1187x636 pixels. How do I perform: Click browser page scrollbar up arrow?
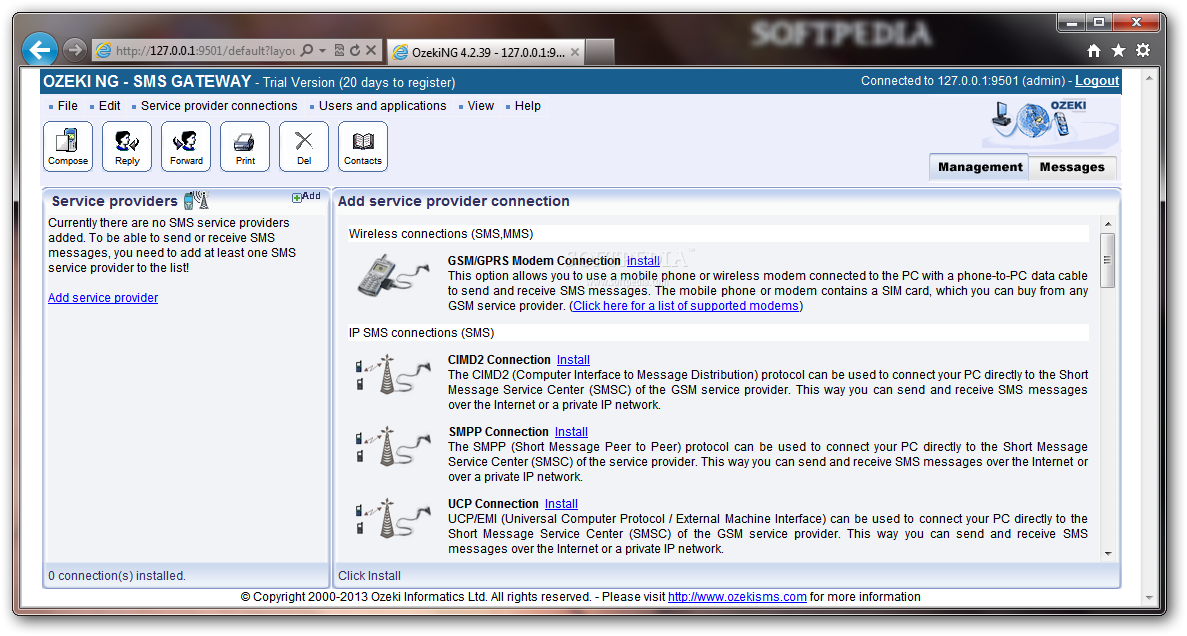tap(1149, 78)
